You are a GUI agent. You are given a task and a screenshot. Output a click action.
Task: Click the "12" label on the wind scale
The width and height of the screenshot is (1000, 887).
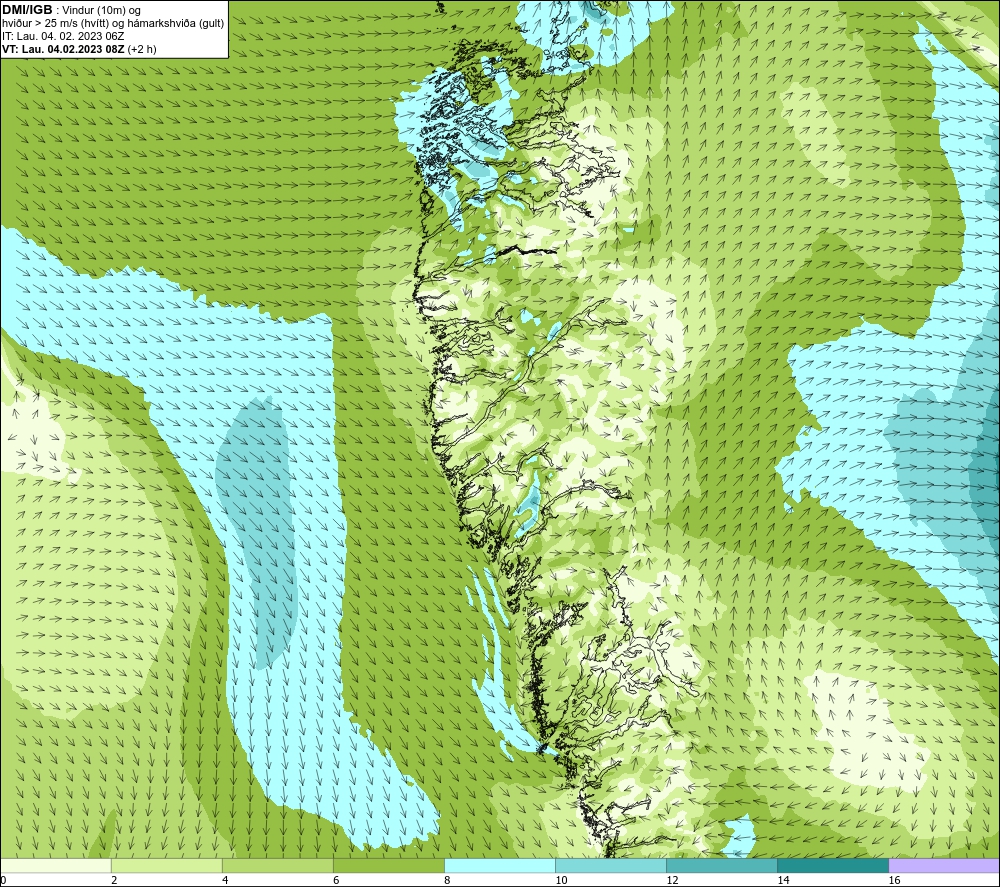pyautogui.click(x=672, y=881)
